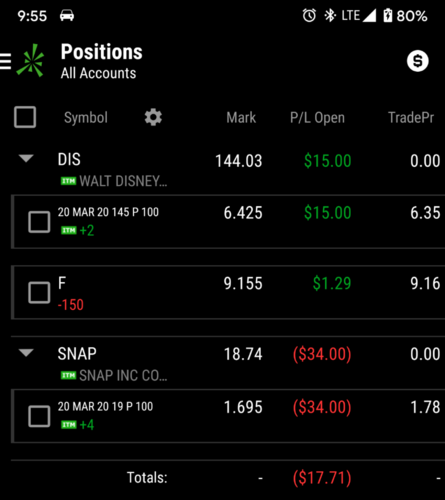Check the DIS 145 put option box
The height and width of the screenshot is (500, 445).
pos(39,222)
